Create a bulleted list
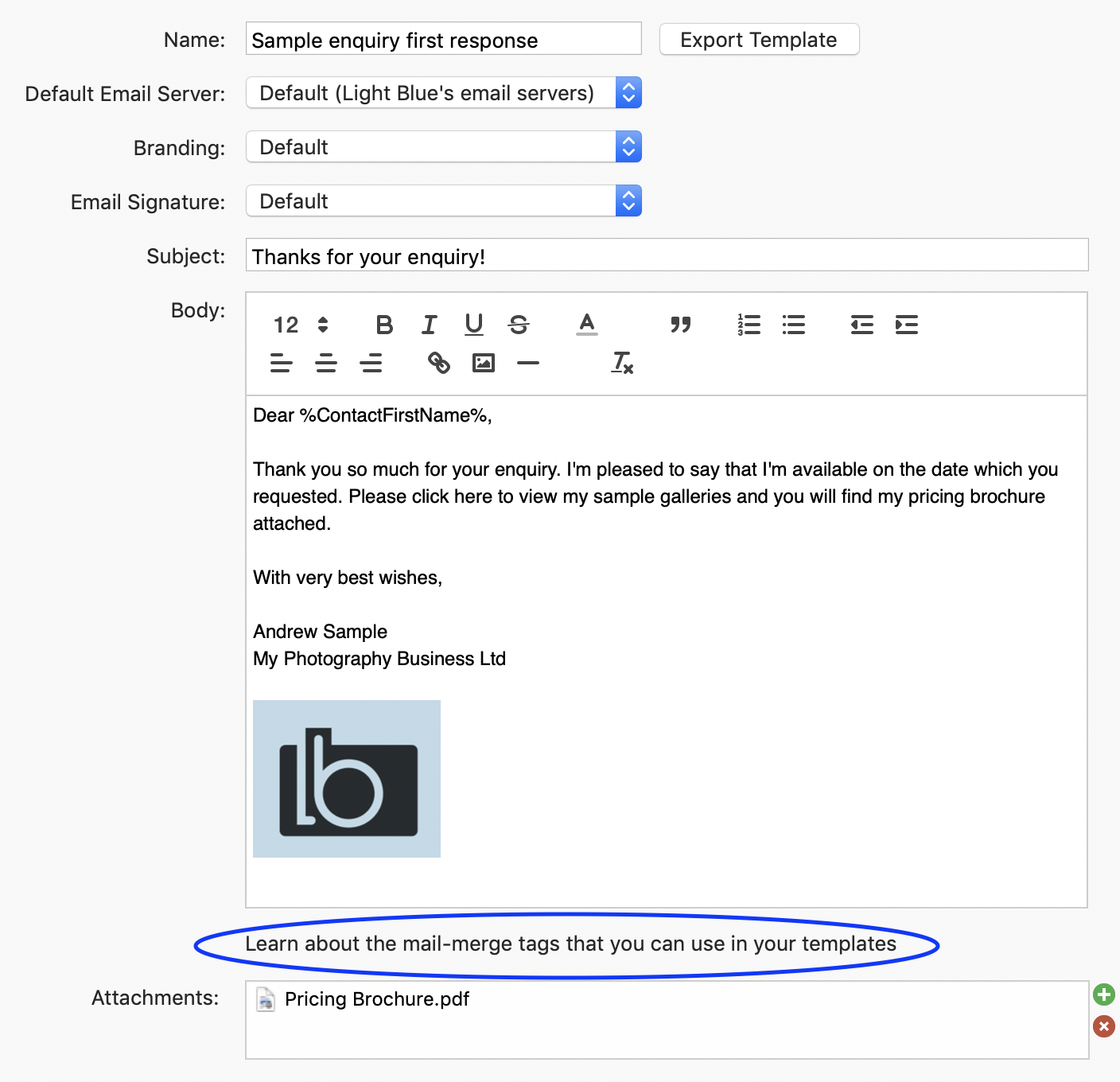 (793, 325)
